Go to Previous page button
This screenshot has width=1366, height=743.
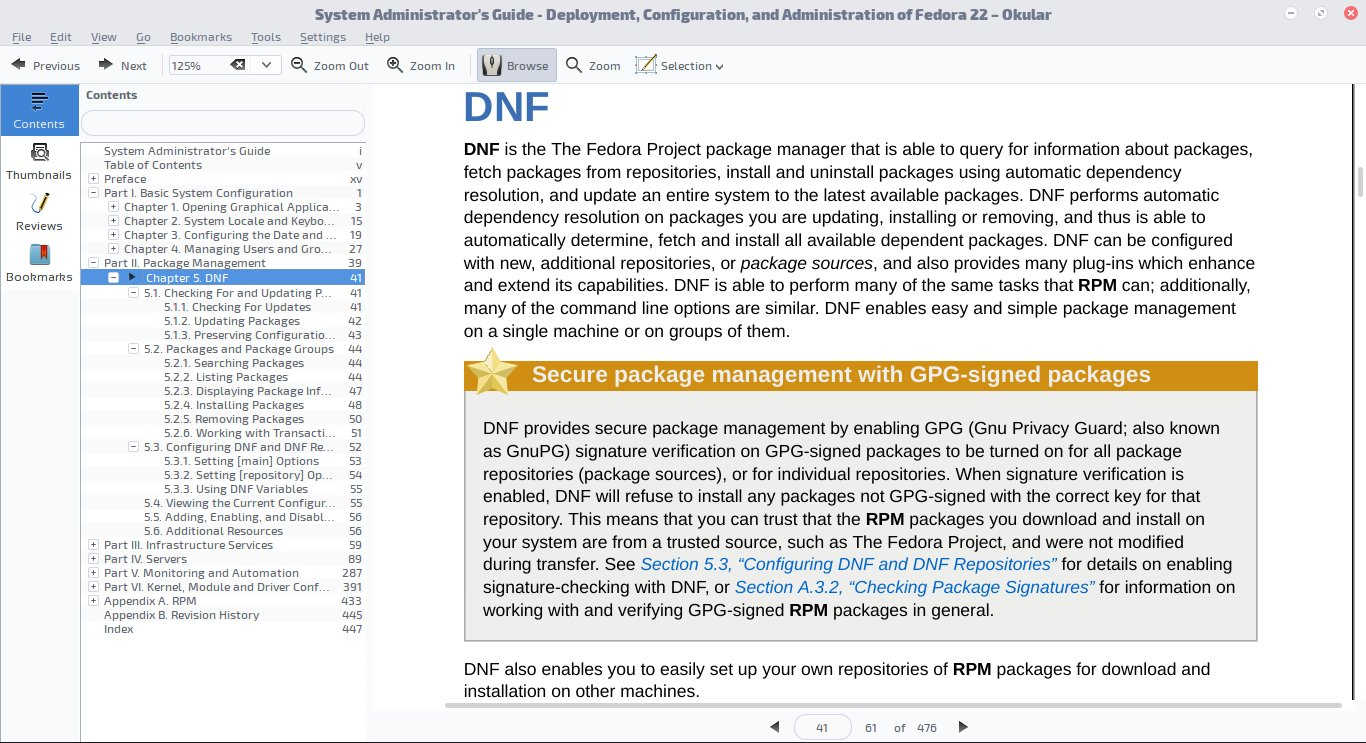point(45,65)
